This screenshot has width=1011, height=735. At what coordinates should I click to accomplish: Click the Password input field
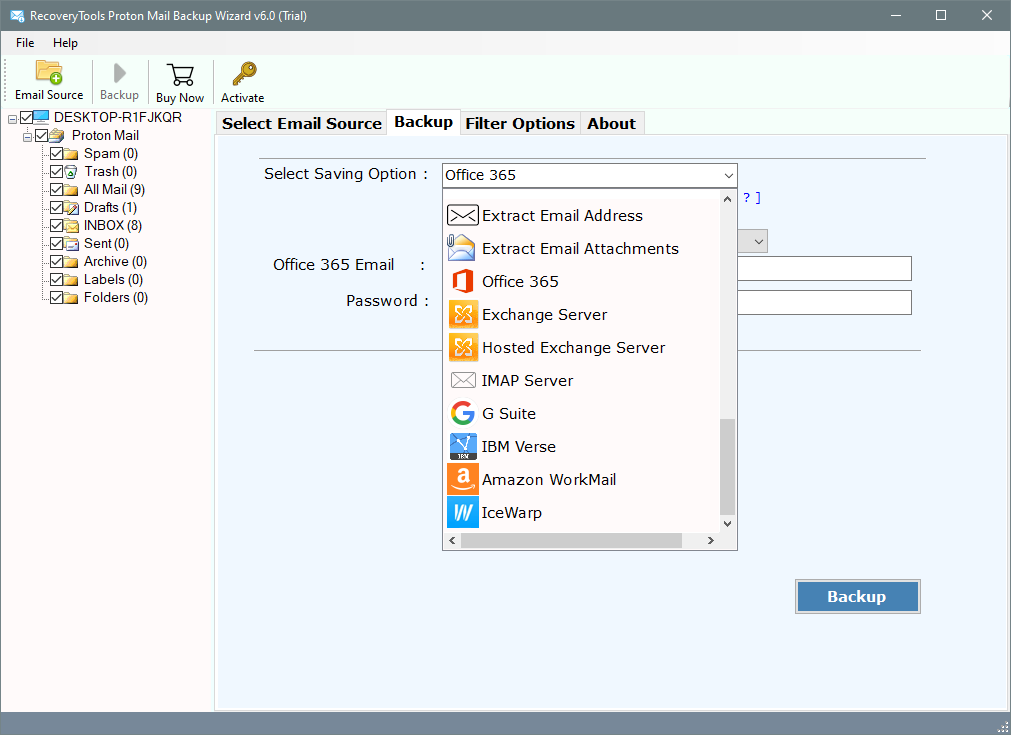(x=824, y=302)
